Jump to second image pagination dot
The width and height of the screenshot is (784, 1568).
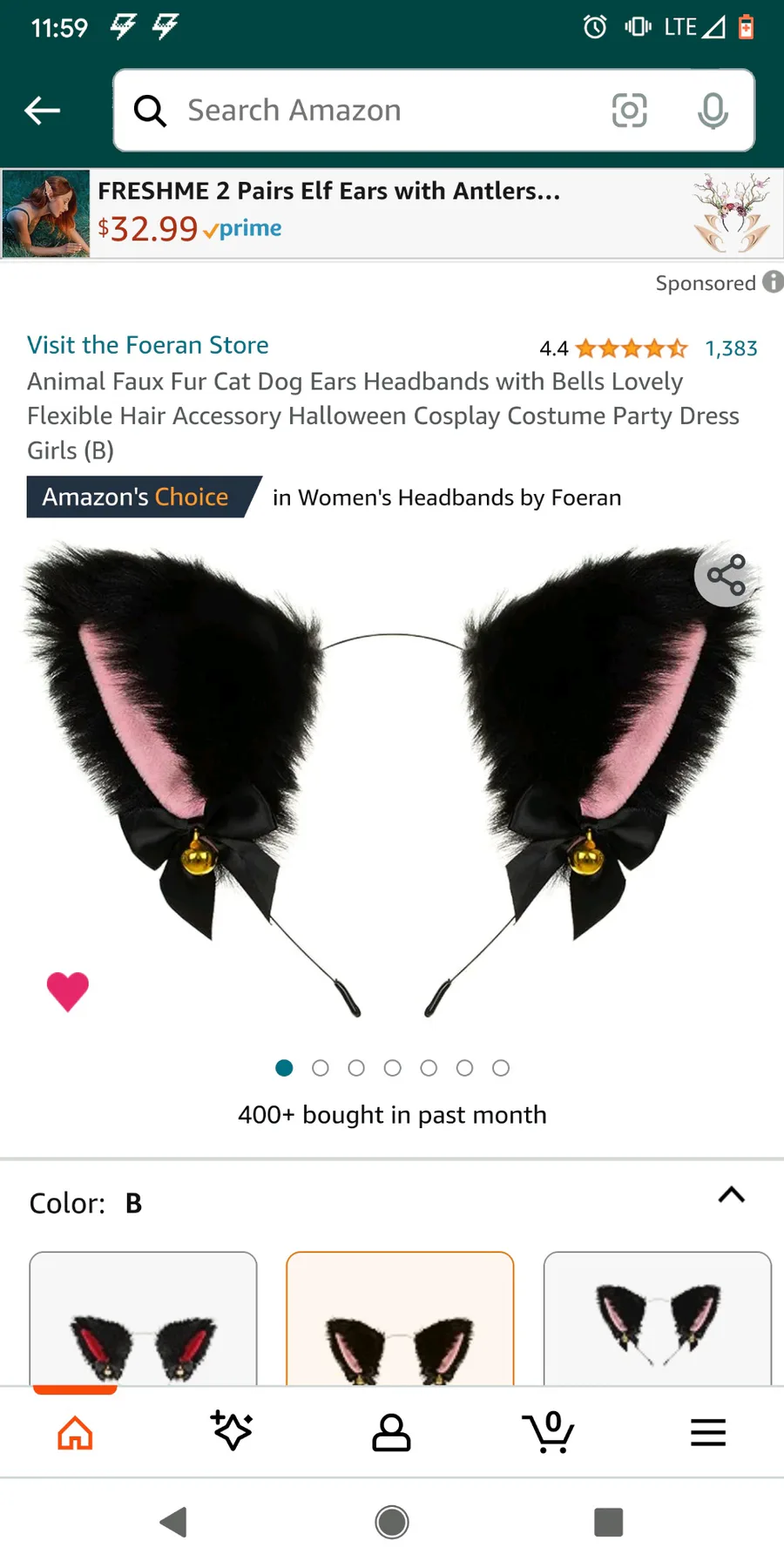point(321,1068)
